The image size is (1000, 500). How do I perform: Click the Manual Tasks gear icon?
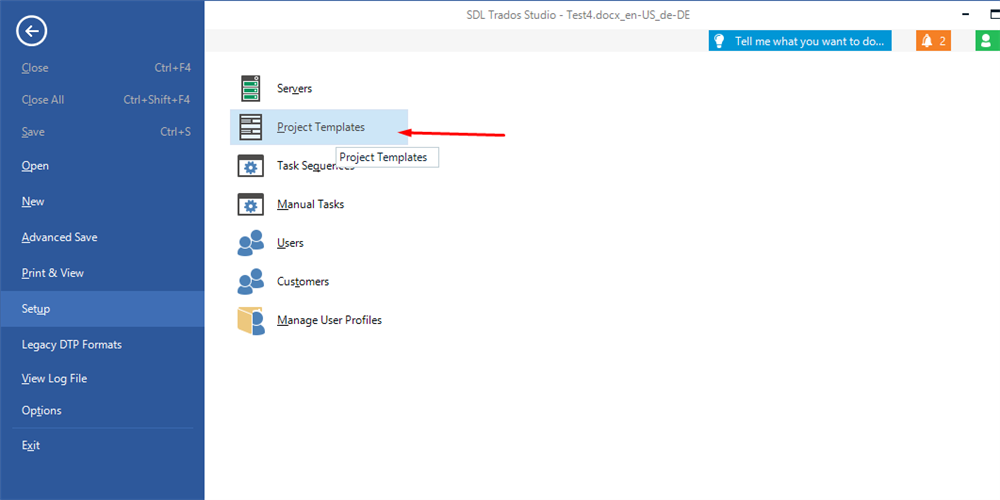(251, 204)
